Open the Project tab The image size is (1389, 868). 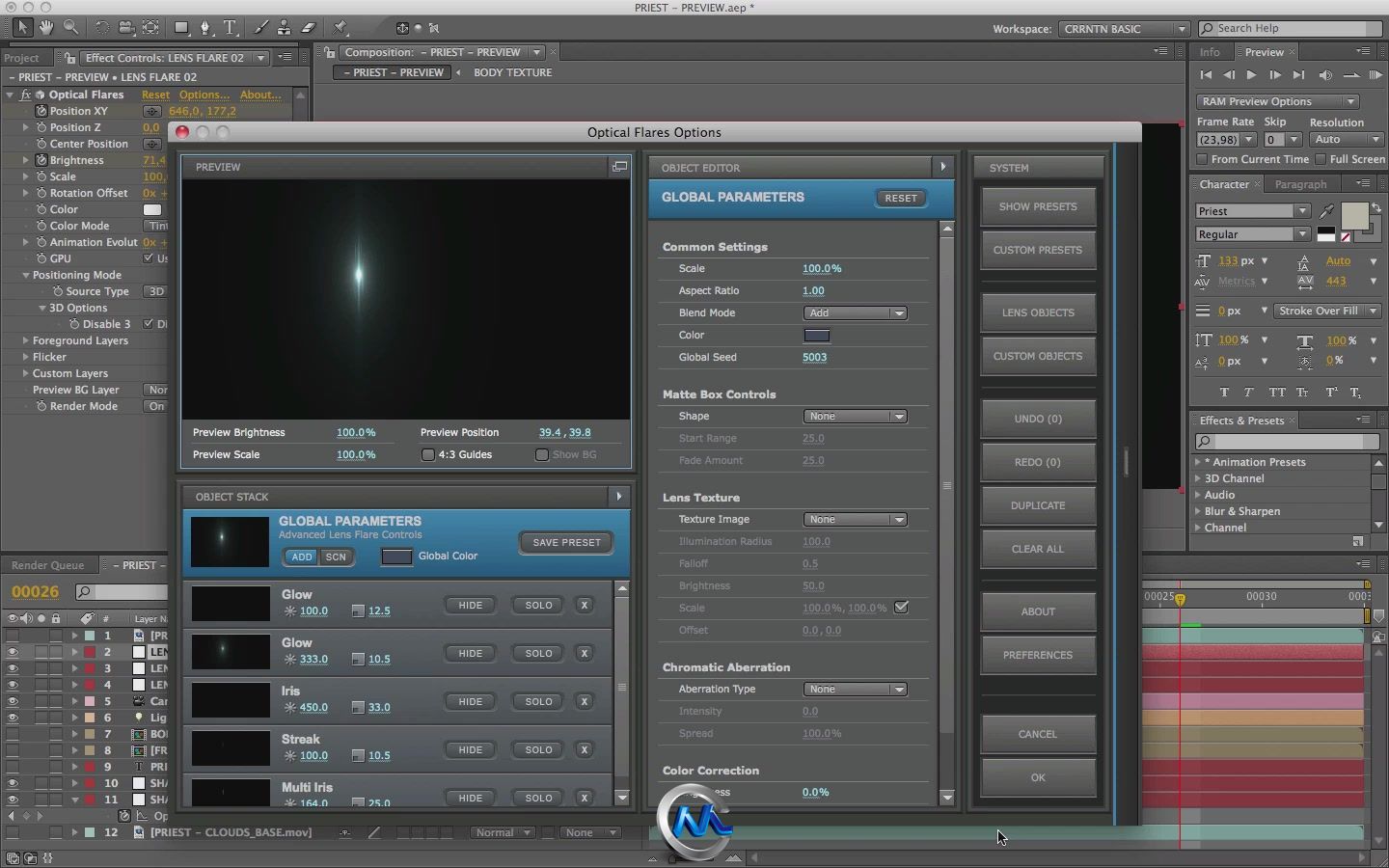(21, 58)
